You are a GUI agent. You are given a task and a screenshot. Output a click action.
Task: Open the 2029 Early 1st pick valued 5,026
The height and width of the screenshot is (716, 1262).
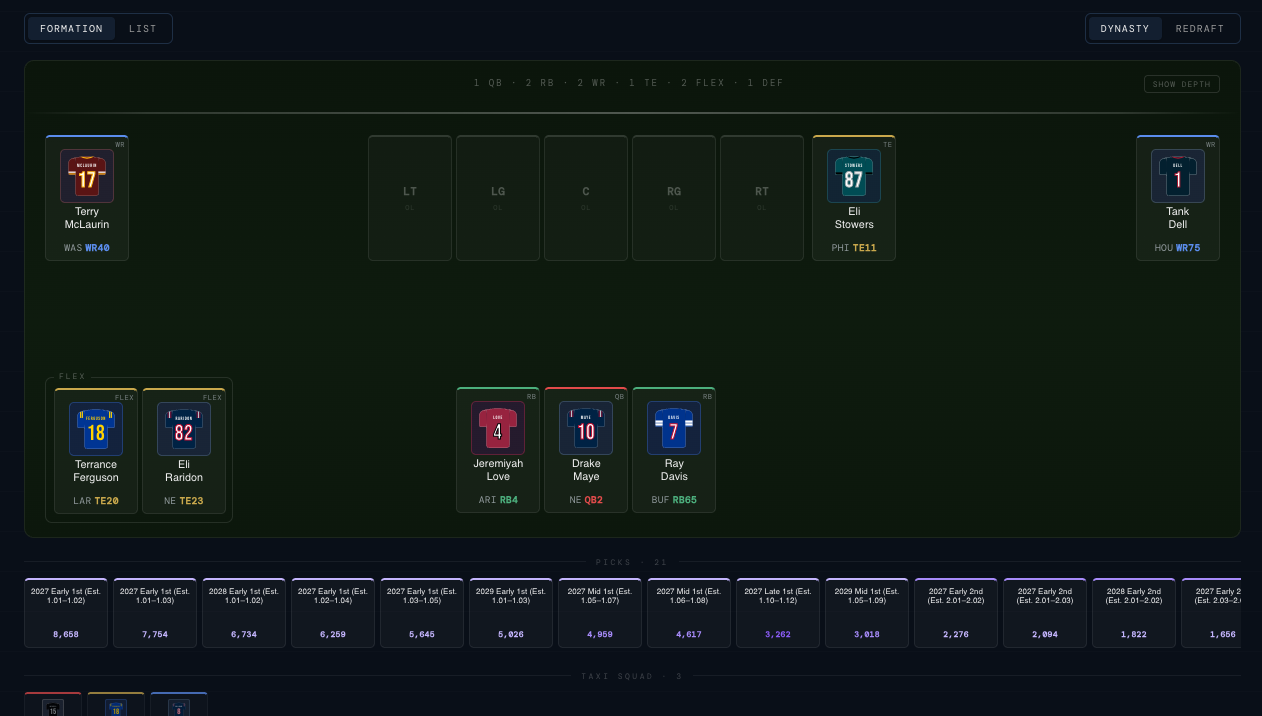511,613
